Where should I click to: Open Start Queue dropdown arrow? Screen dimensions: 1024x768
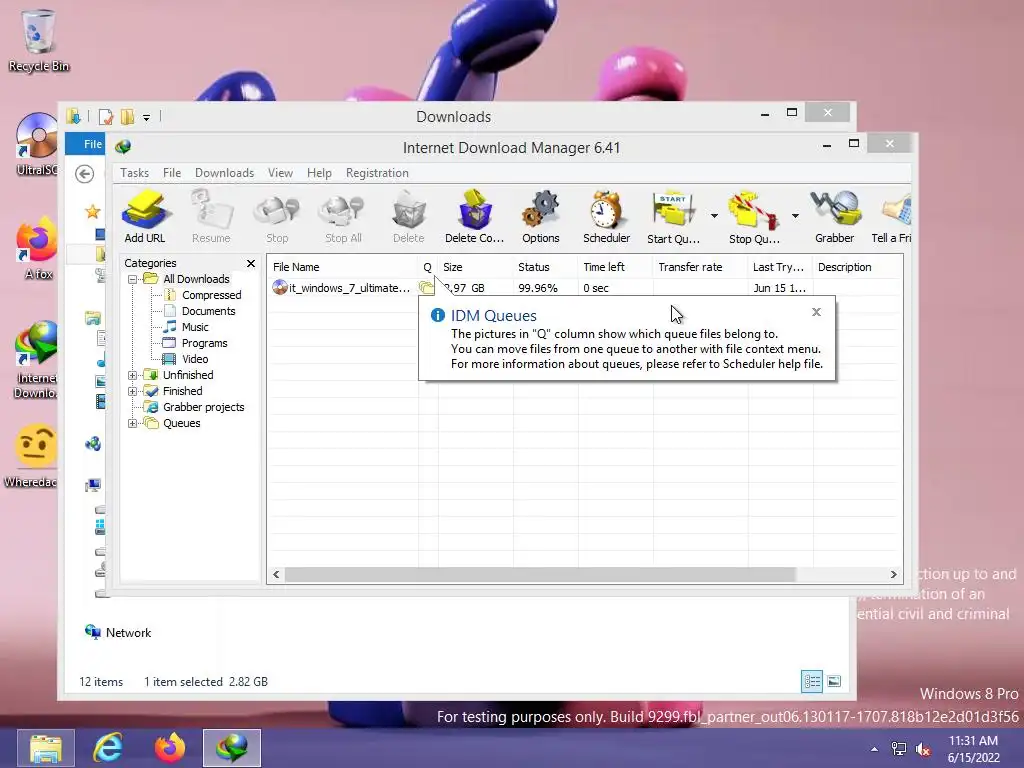(x=714, y=216)
